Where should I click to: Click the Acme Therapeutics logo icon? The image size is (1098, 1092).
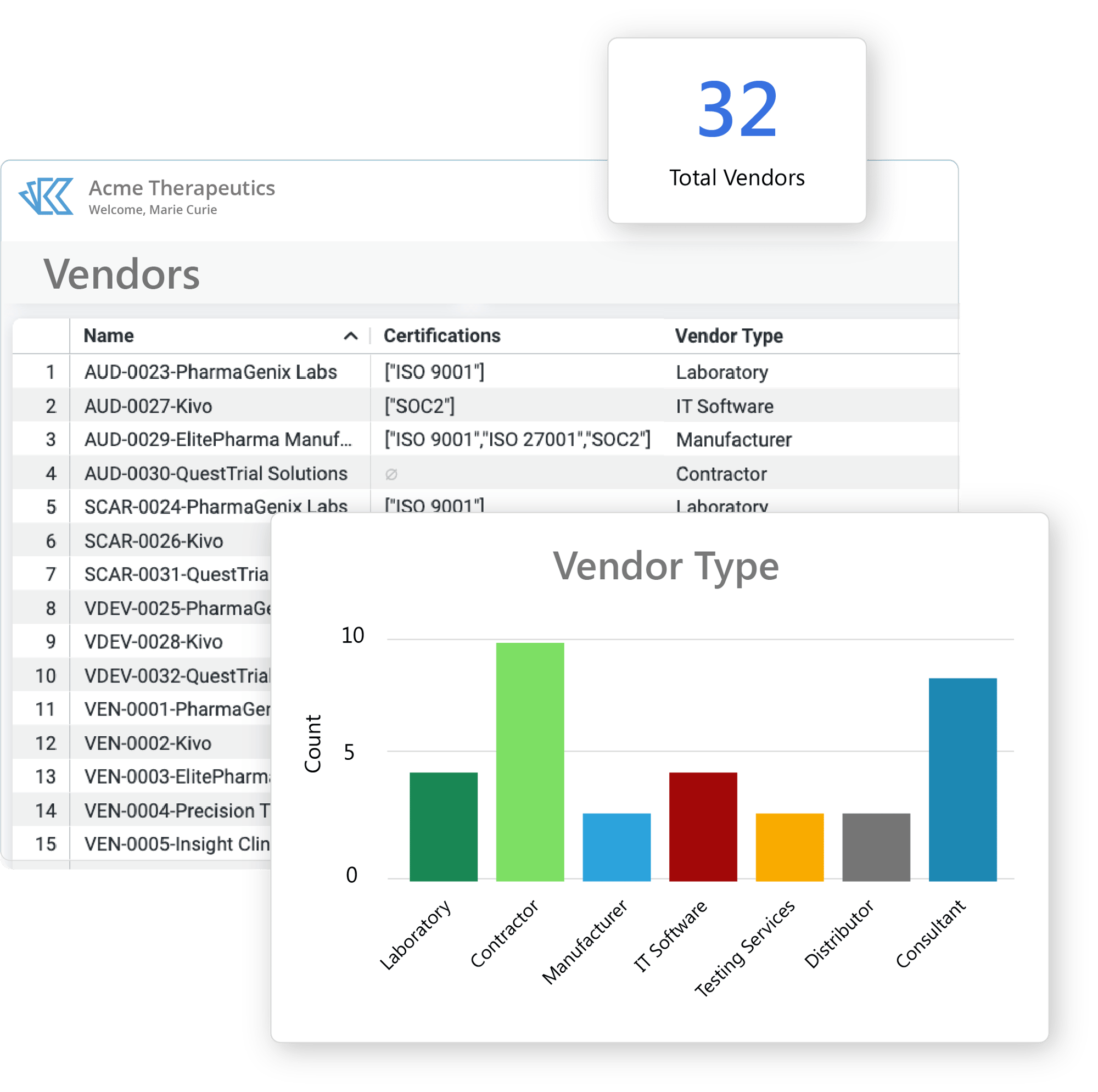[x=46, y=197]
